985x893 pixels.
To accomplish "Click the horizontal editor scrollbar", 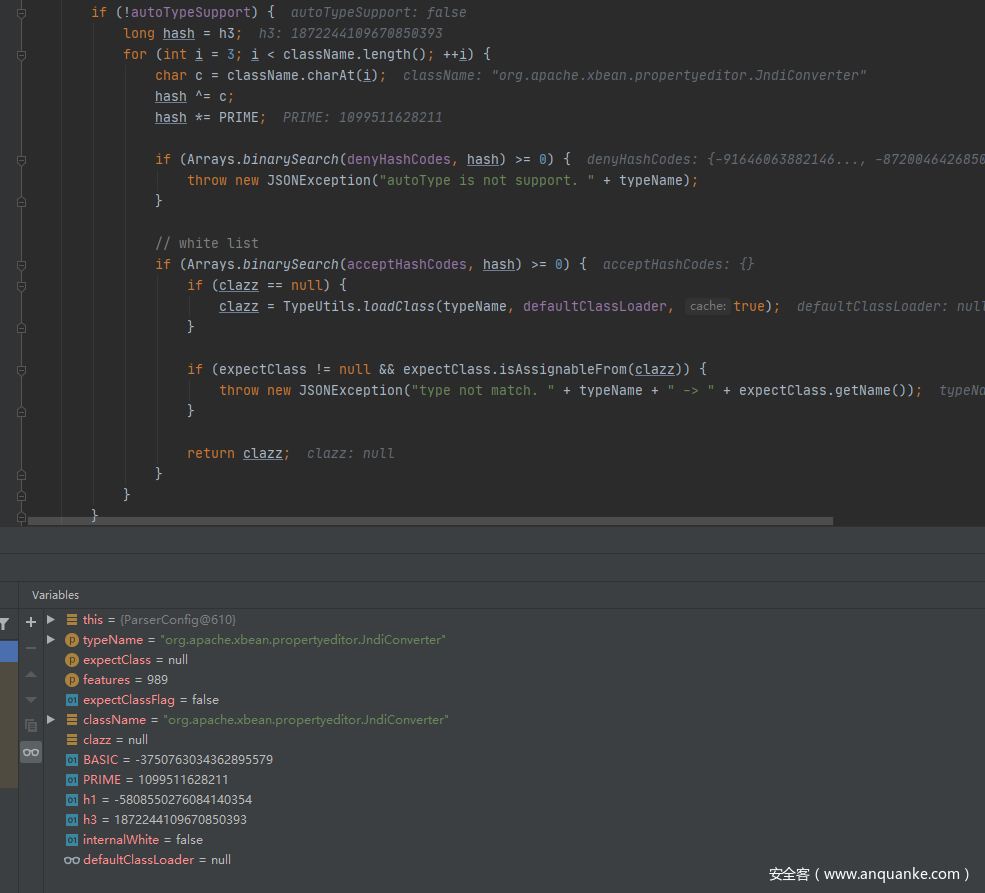I will 430,521.
